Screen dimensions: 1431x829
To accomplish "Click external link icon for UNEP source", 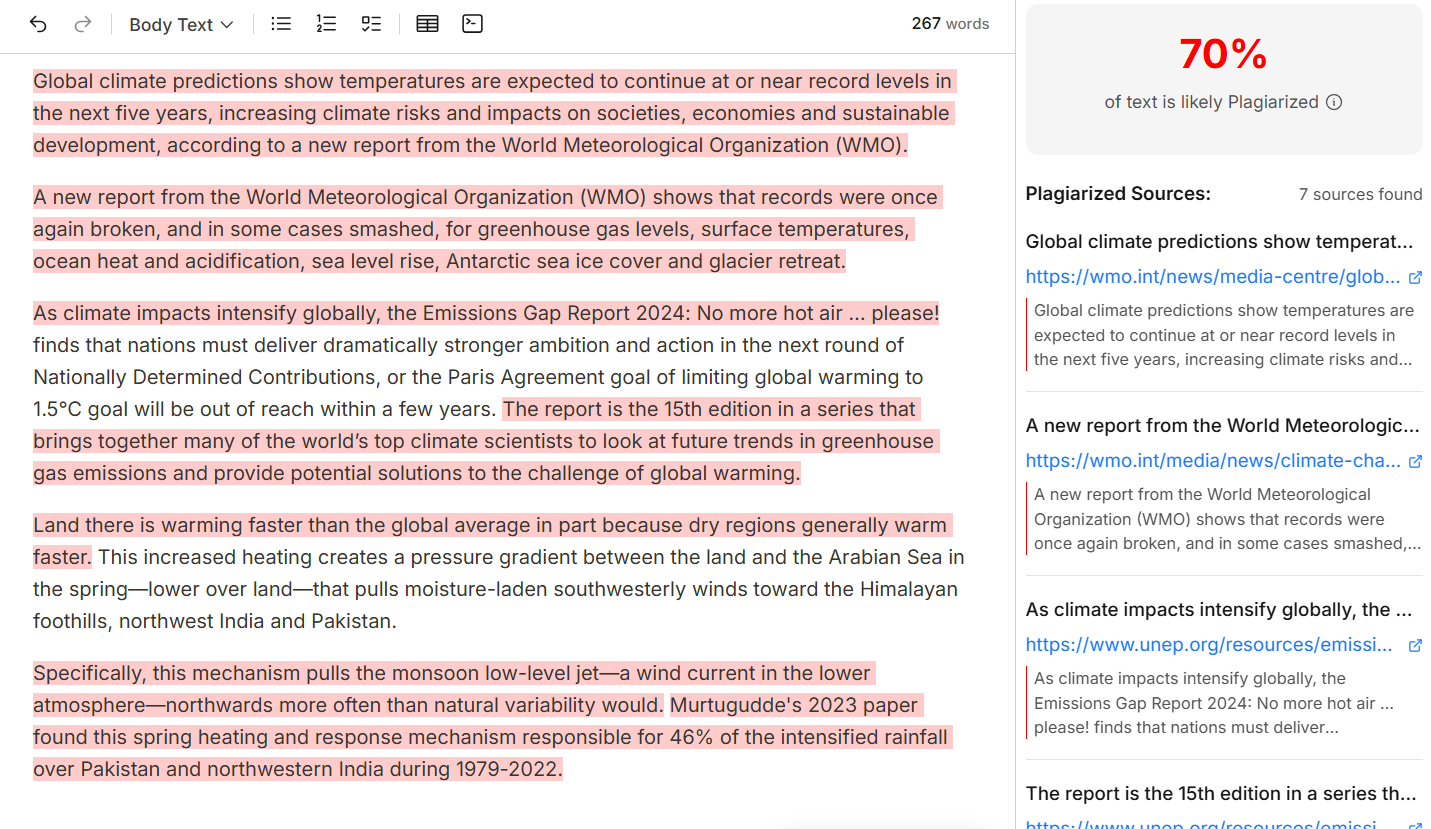I will click(1415, 646).
